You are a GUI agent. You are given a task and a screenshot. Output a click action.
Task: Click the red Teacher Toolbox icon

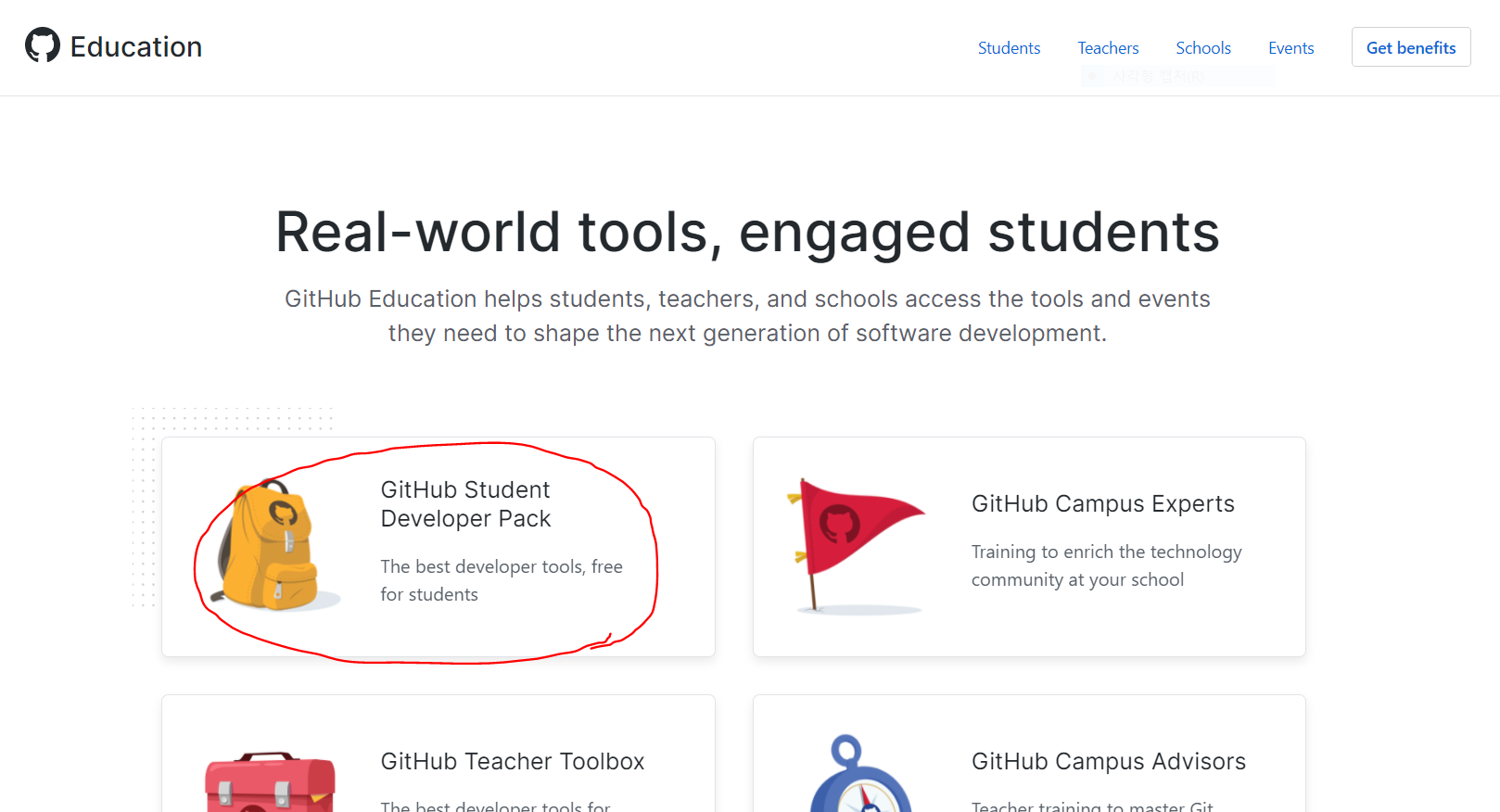click(270, 782)
